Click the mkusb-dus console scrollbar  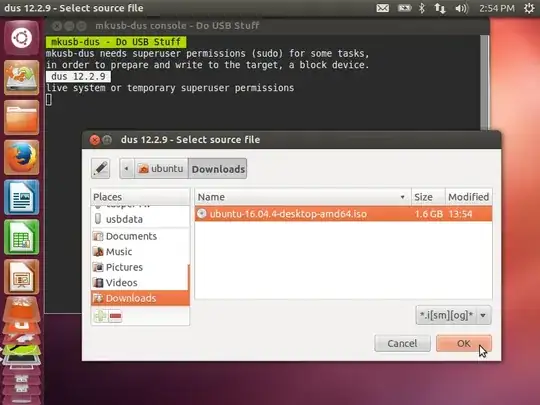tap(485, 82)
